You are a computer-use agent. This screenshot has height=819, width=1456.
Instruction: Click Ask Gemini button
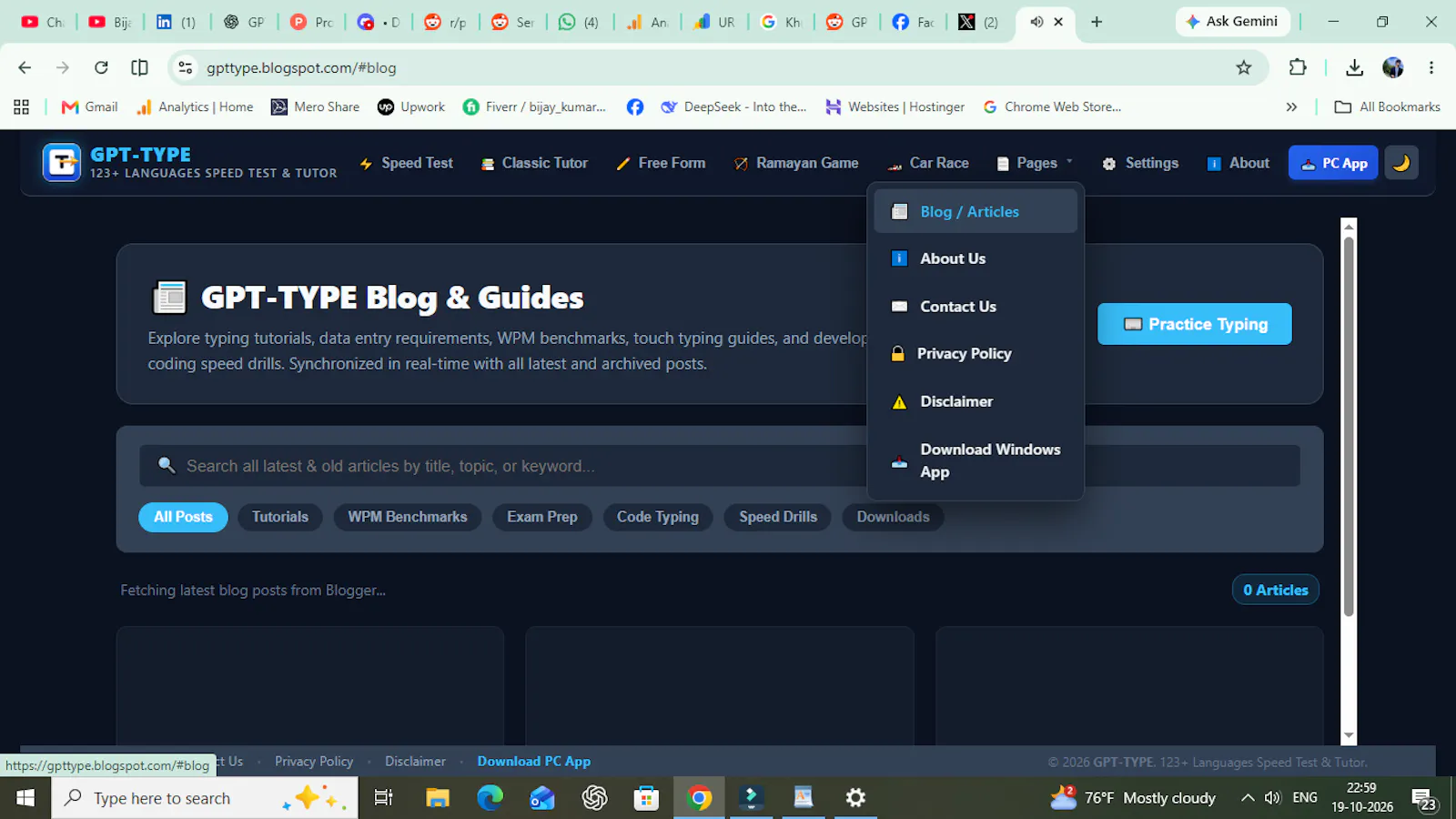[1233, 21]
